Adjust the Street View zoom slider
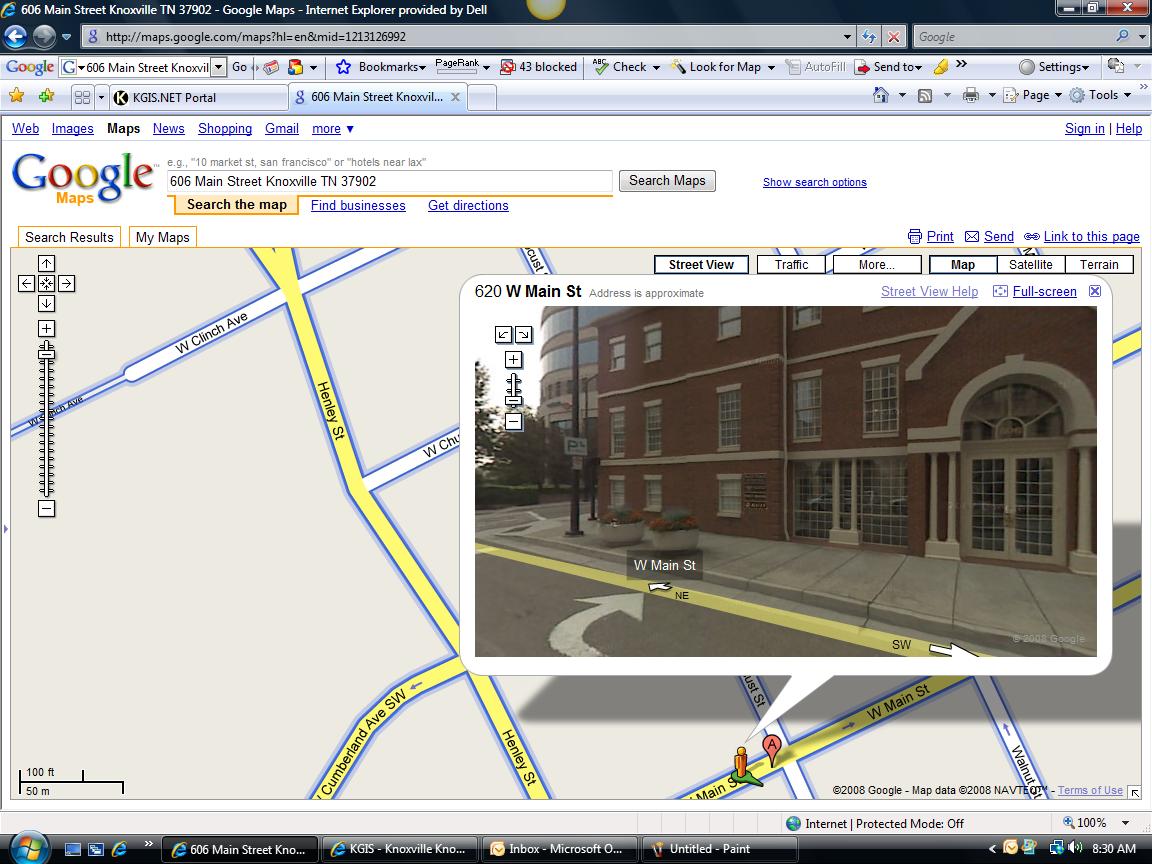This screenshot has width=1152, height=864. 514,400
